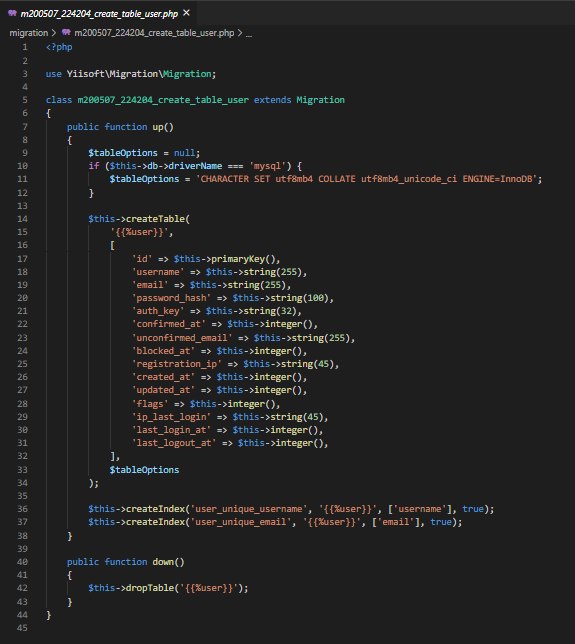The height and width of the screenshot is (644, 575).
Task: Click 'driverName' in the if condition
Action: [196, 166]
